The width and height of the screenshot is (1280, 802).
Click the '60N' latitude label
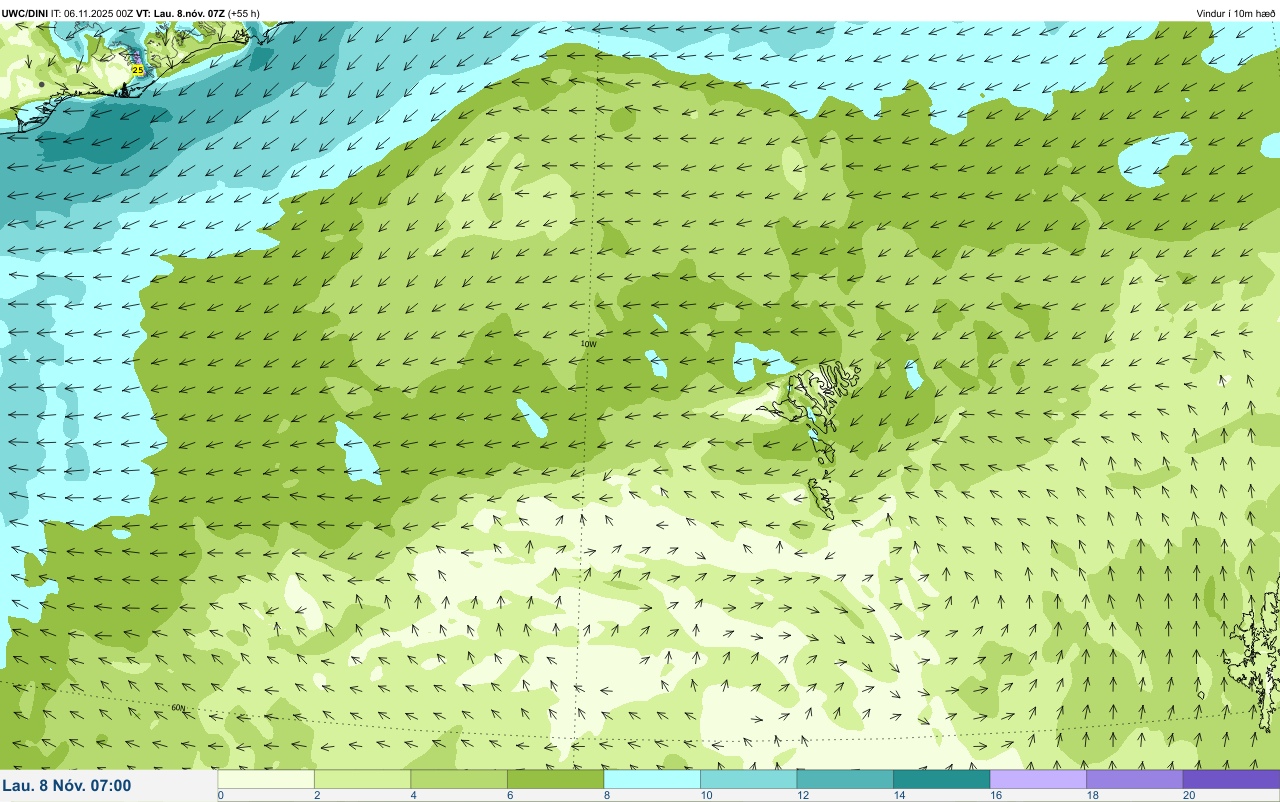pos(178,707)
